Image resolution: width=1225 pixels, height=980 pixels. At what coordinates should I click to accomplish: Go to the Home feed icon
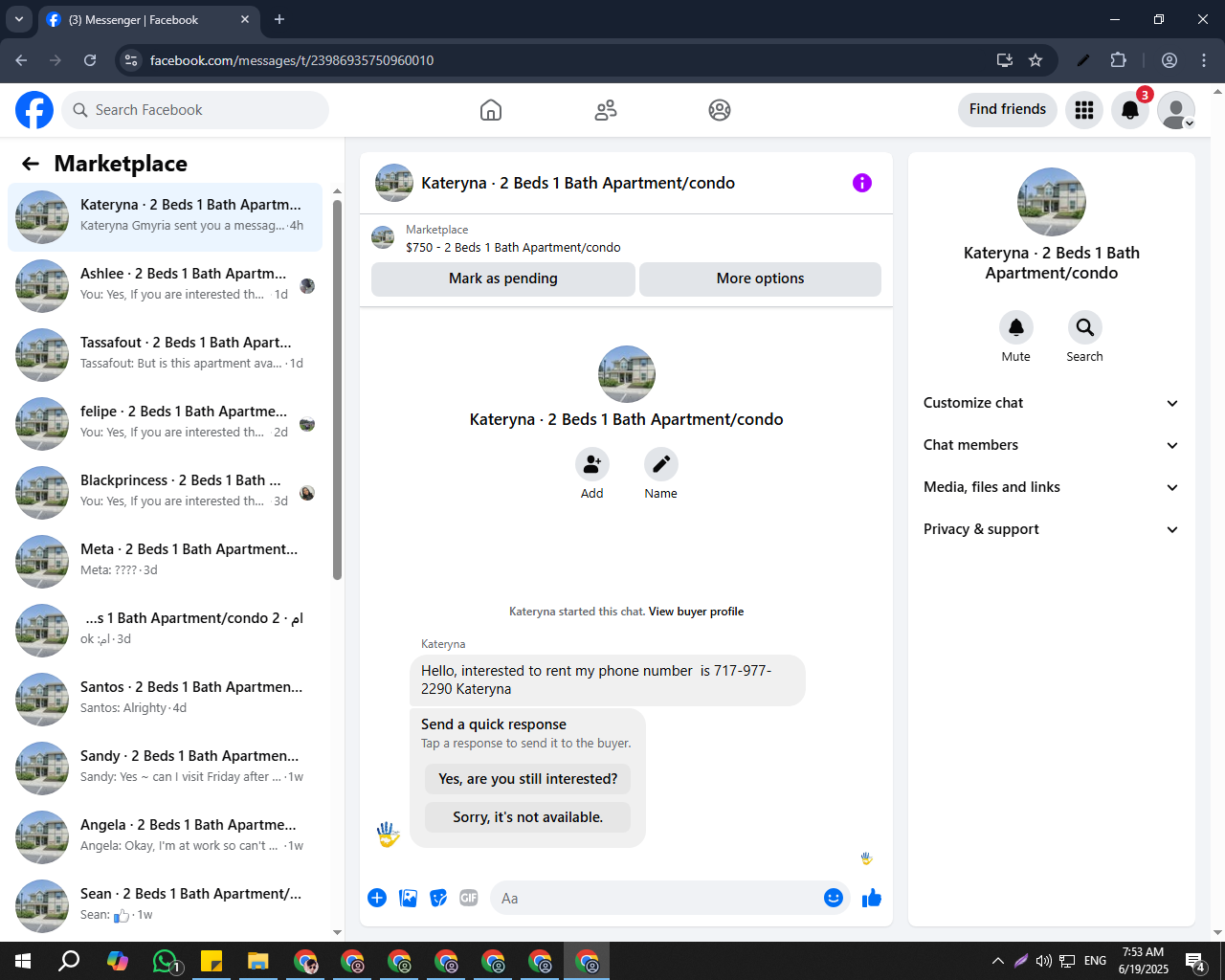coord(491,110)
